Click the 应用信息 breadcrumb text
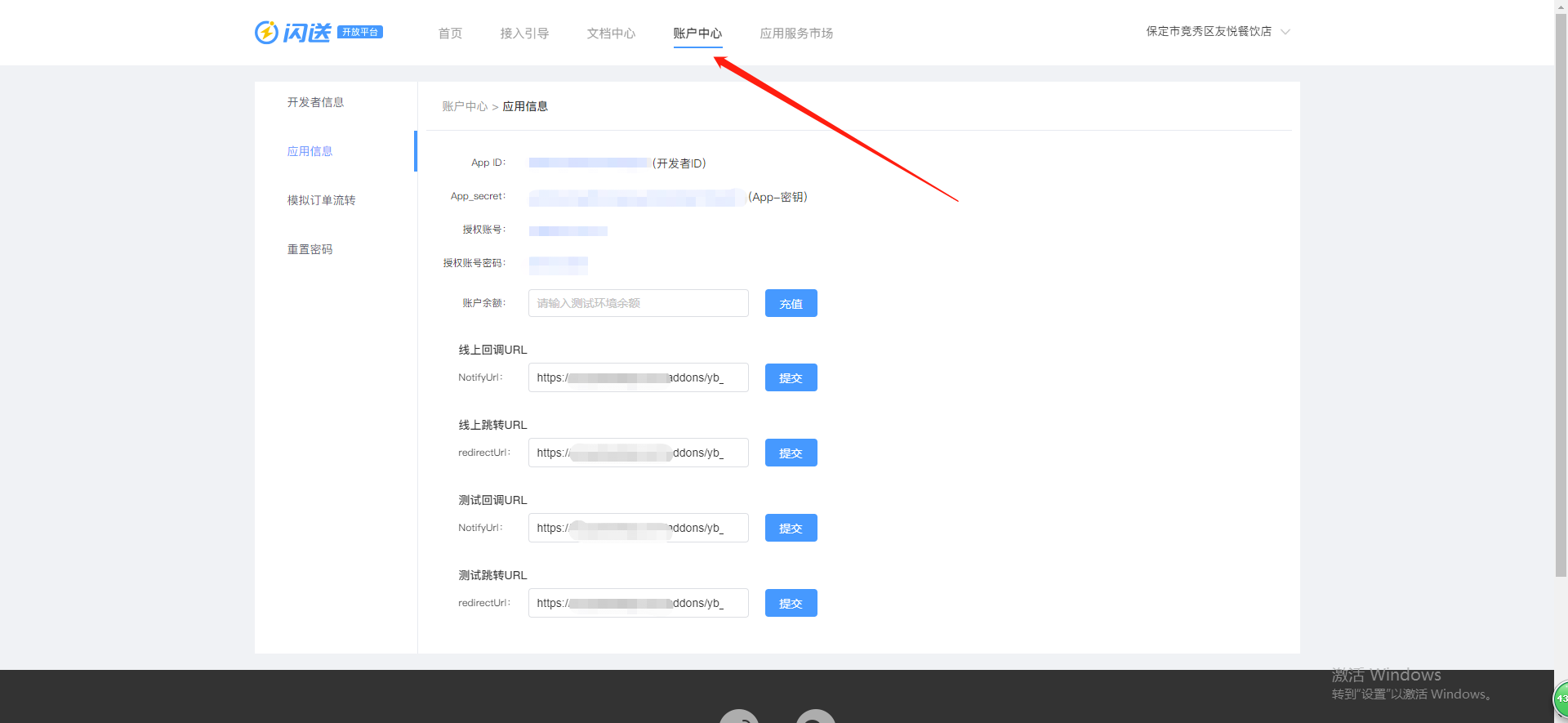 point(525,106)
